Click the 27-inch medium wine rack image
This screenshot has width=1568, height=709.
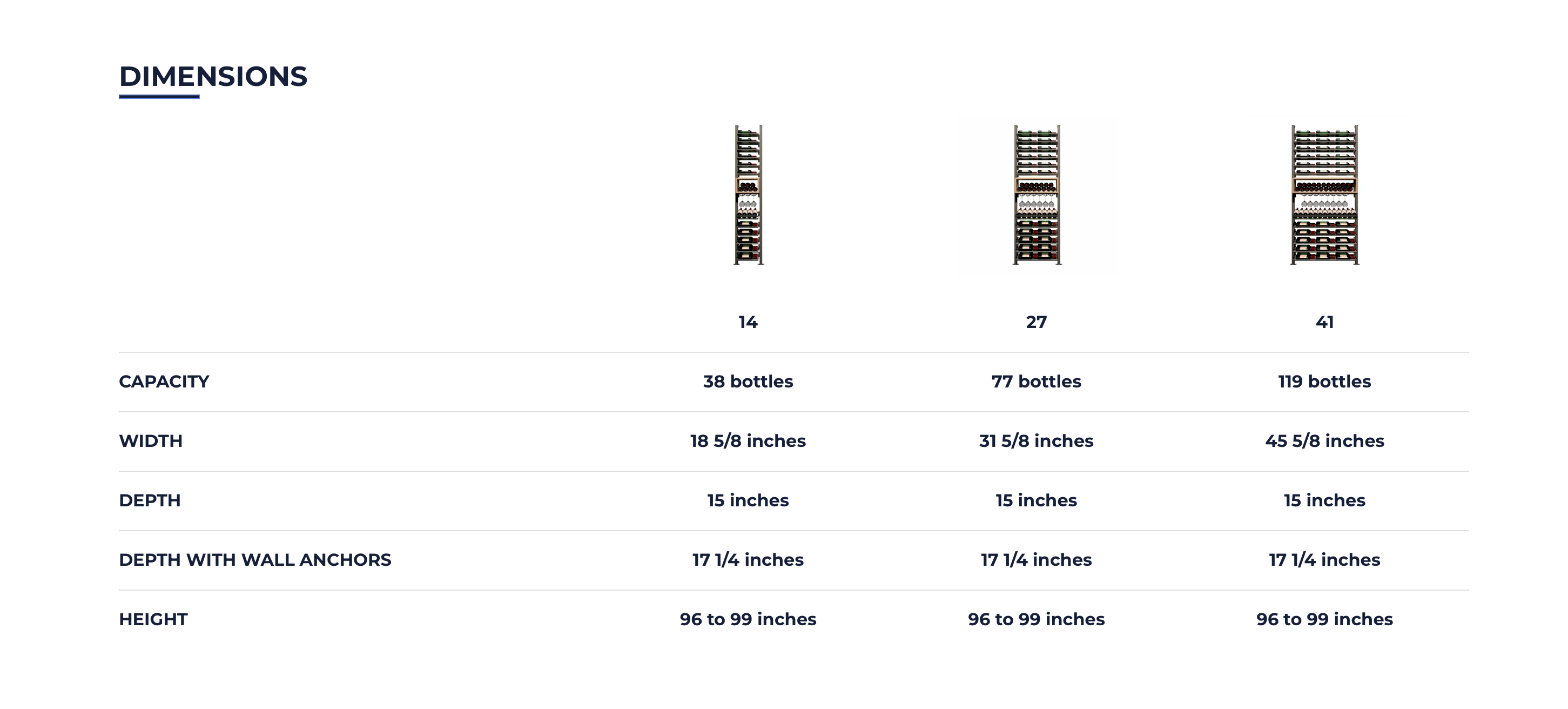[x=1037, y=195]
